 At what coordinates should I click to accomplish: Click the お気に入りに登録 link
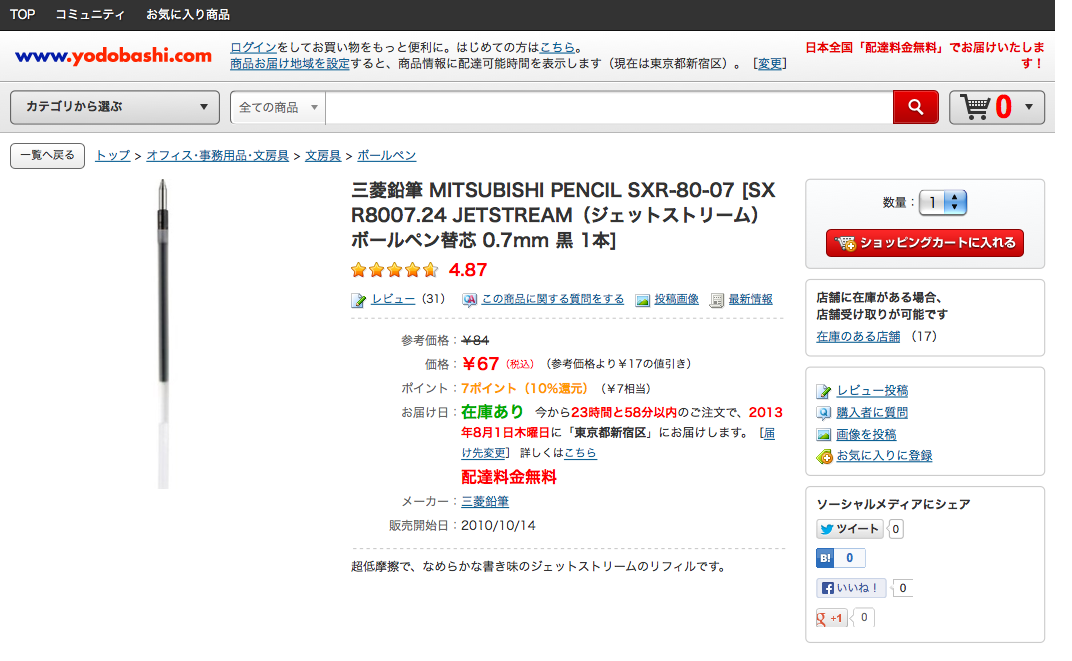[x=885, y=456]
